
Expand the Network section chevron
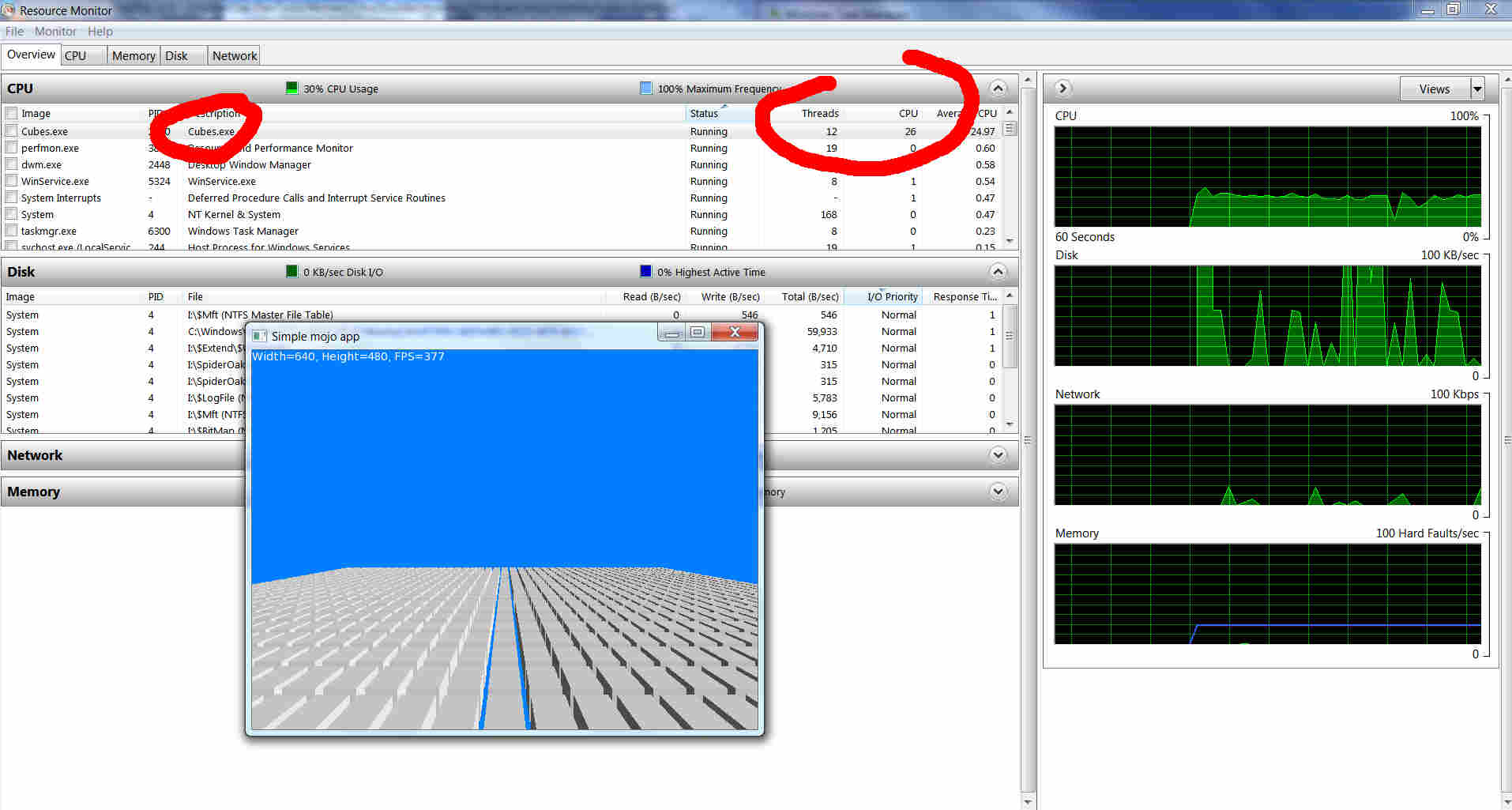pos(998,455)
